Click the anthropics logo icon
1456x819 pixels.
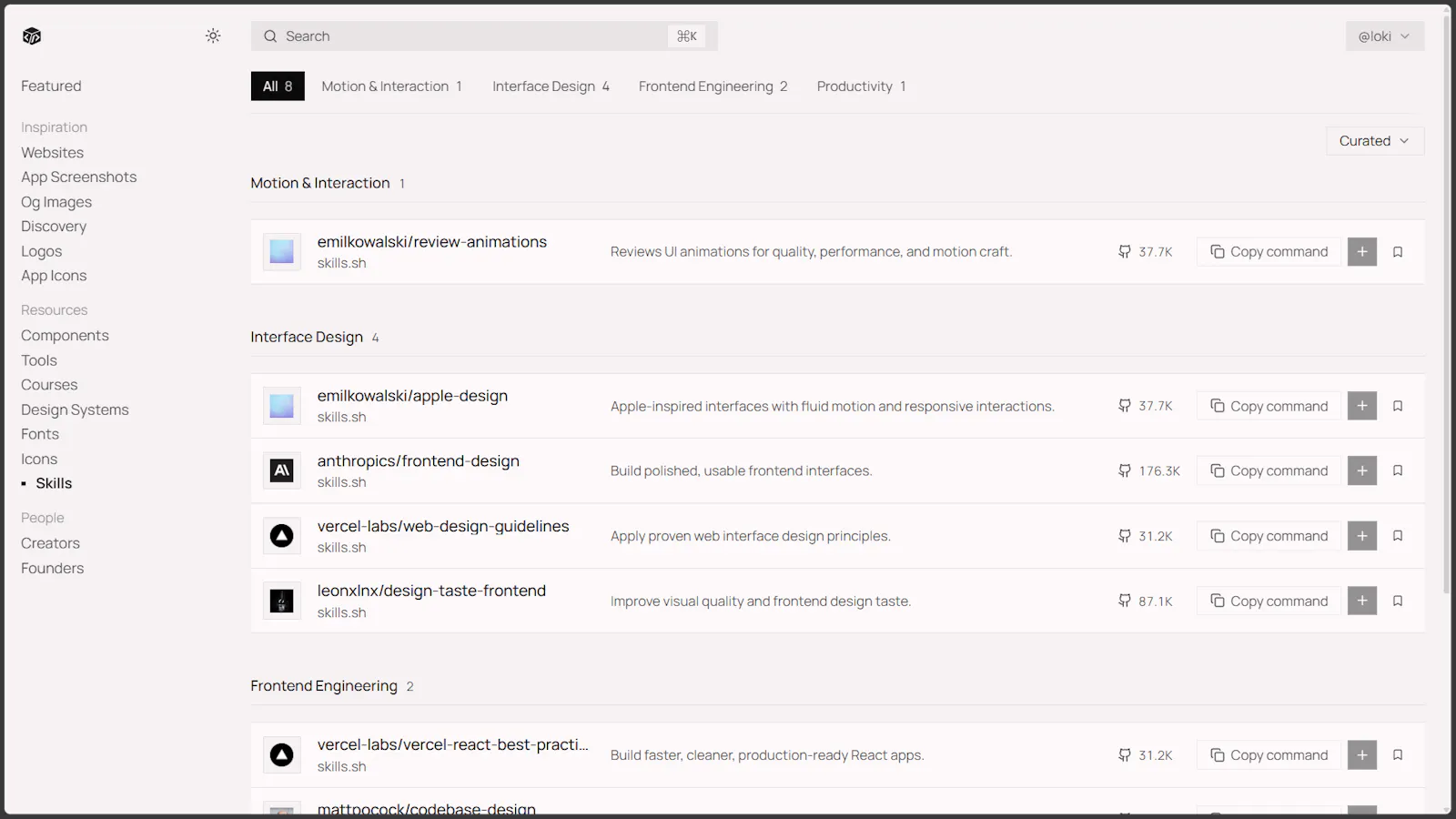coord(282,470)
